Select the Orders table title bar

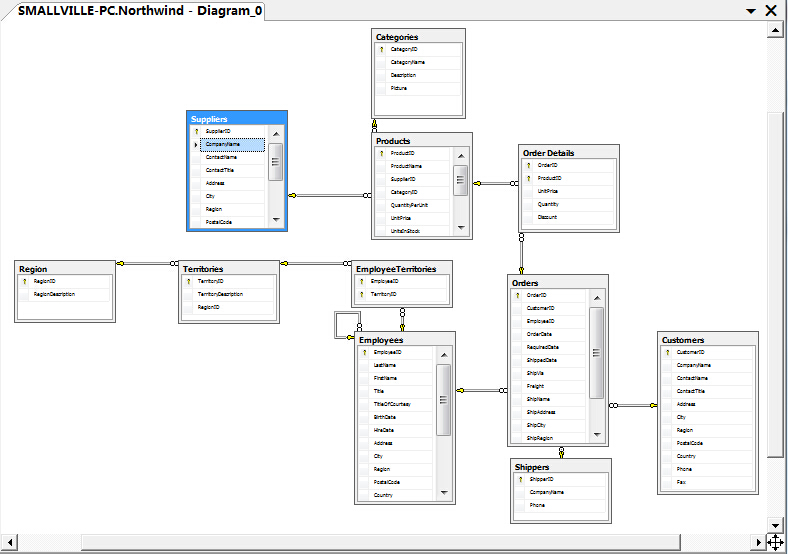(x=558, y=283)
